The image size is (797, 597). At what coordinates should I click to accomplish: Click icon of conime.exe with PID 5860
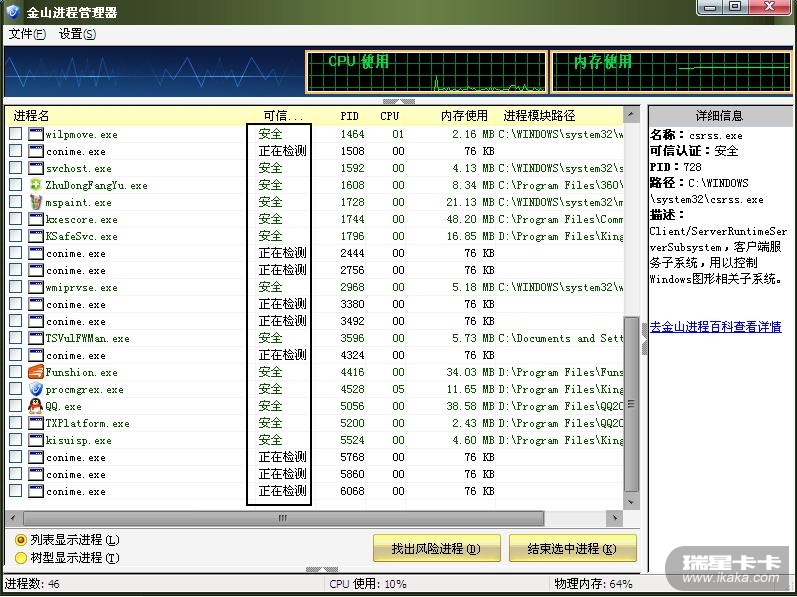[36, 474]
